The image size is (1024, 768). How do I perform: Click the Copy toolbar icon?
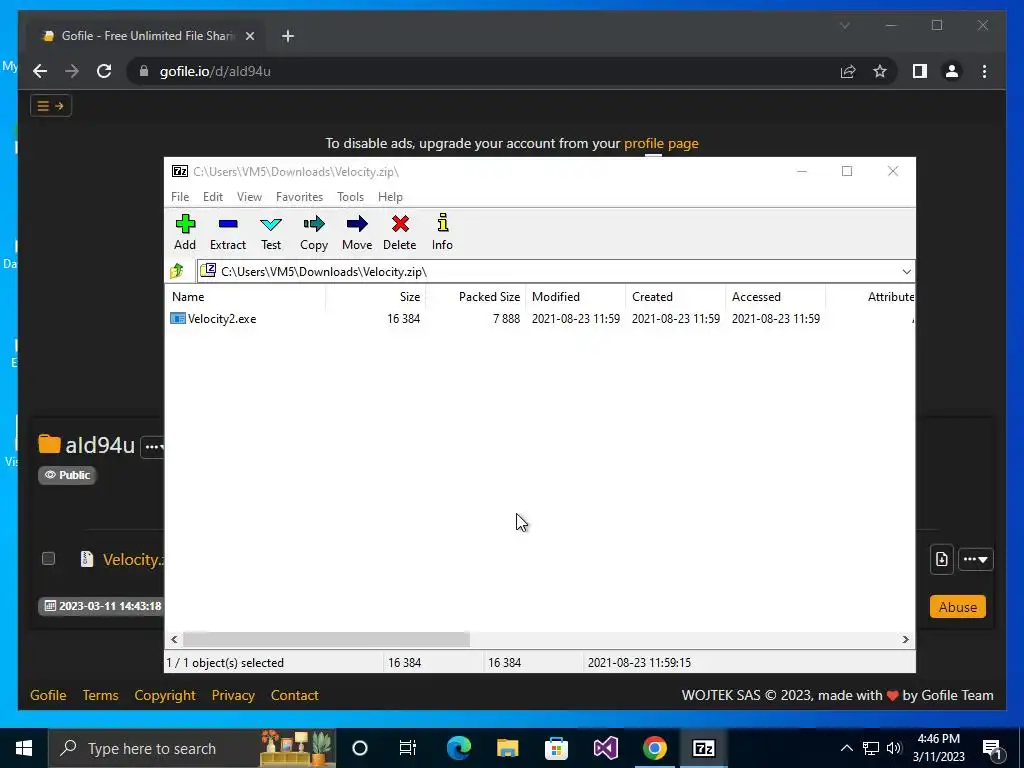point(313,232)
